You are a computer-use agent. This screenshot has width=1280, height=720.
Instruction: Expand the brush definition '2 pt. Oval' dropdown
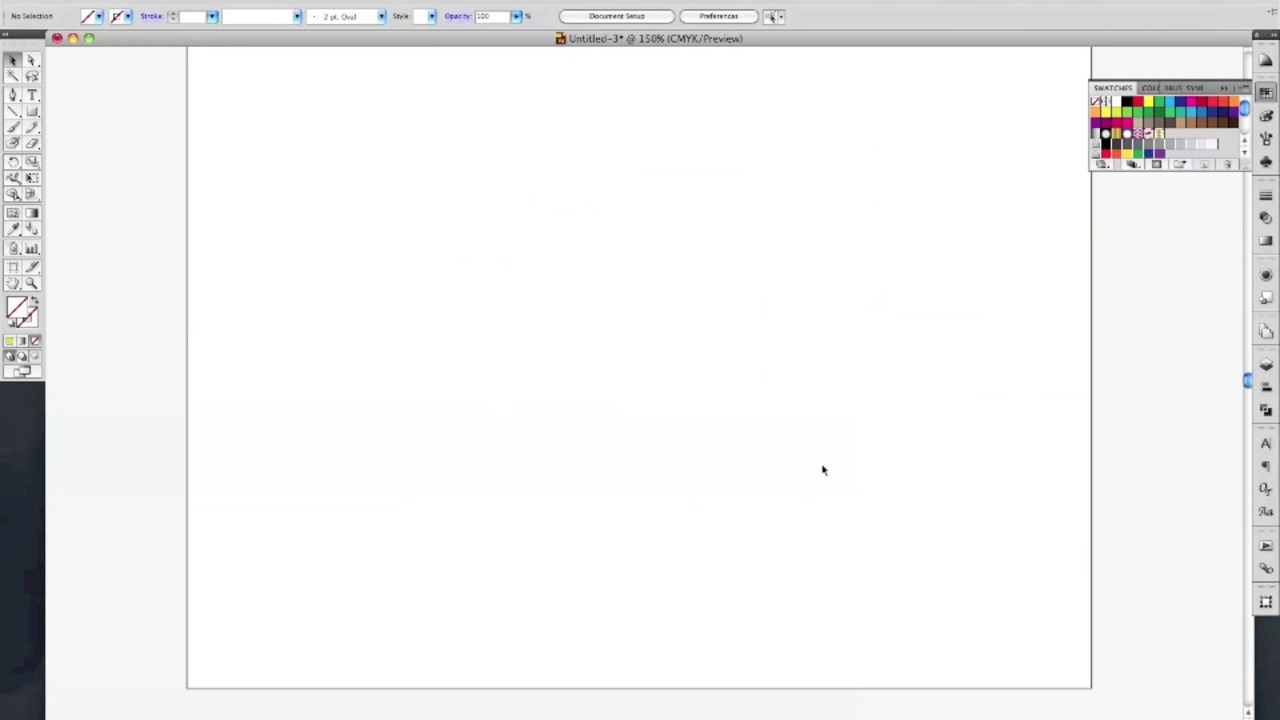pos(381,17)
